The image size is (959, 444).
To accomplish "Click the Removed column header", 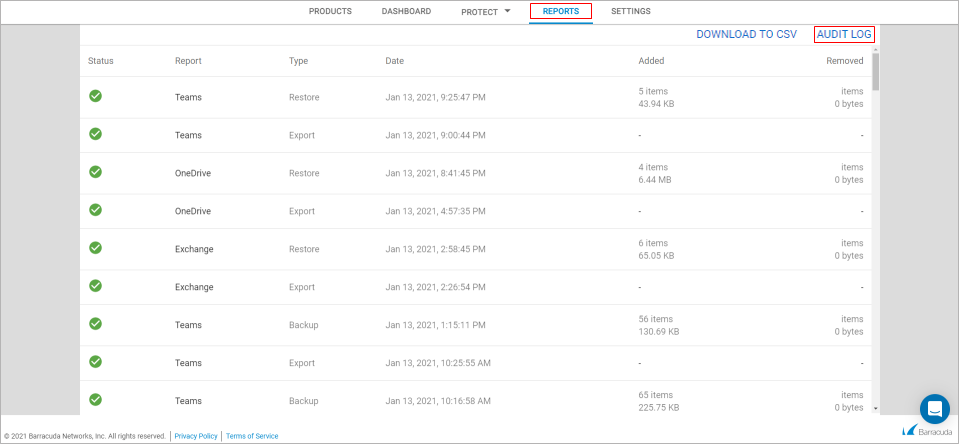I will coord(845,61).
